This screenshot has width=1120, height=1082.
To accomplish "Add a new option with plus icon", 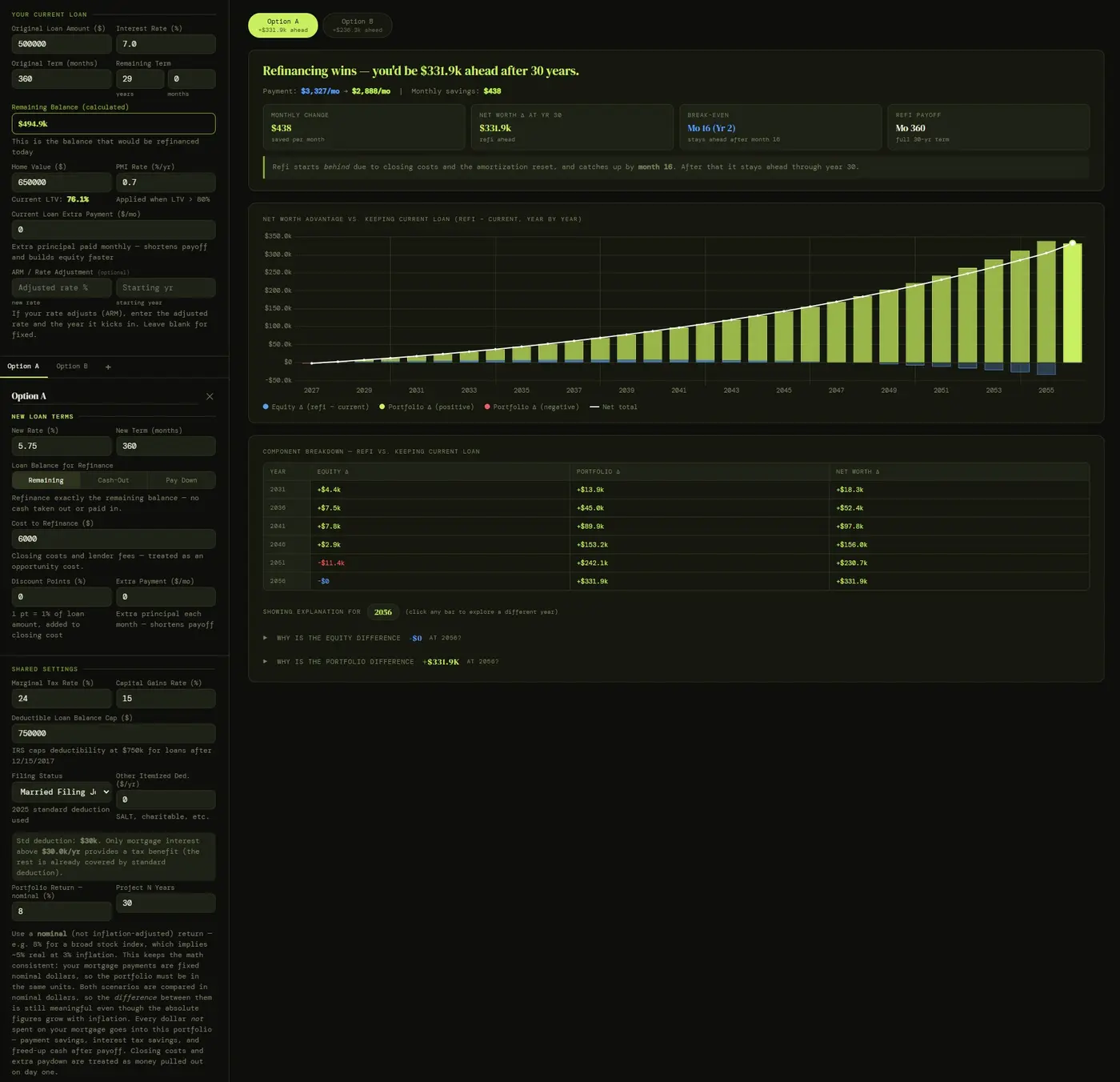I will click(x=108, y=367).
